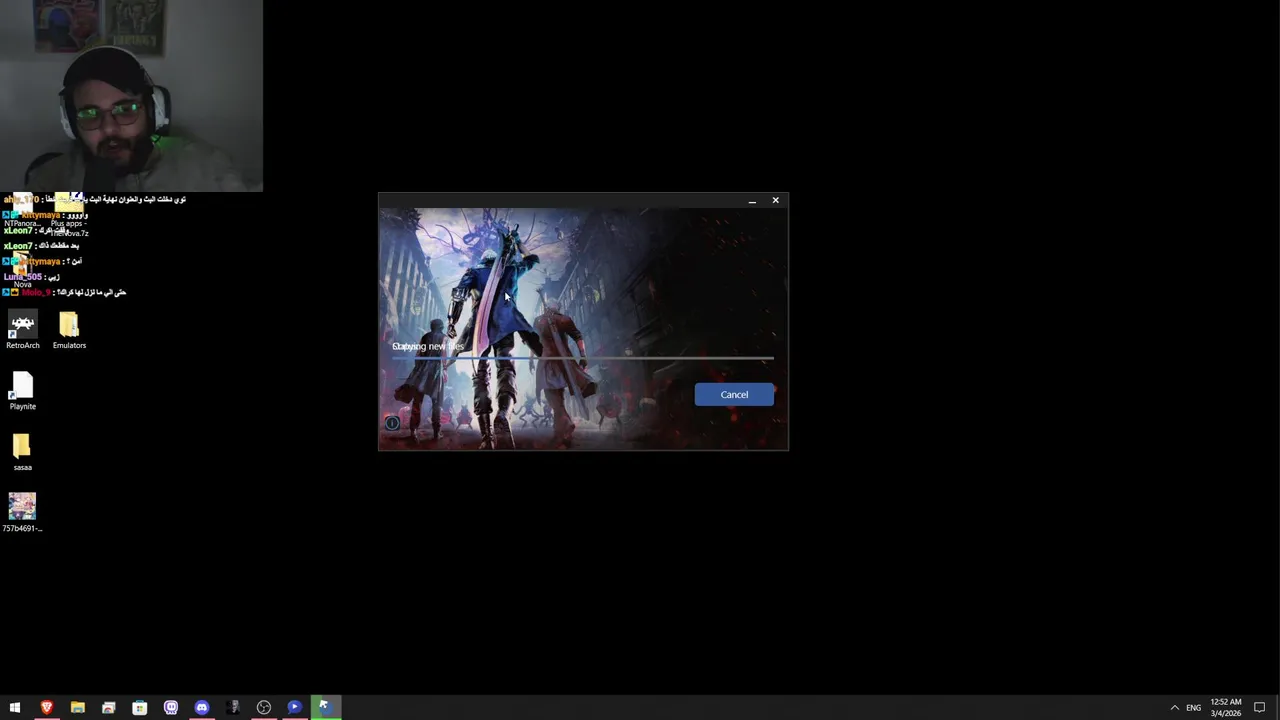The image size is (1280, 720).
Task: Open Discord from taskbar
Action: [201, 707]
